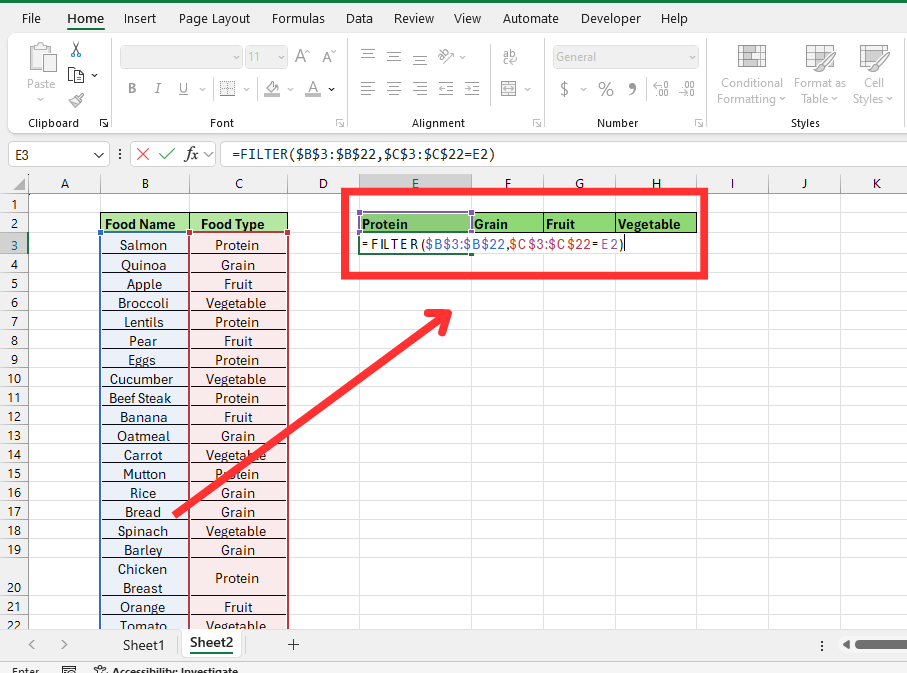This screenshot has width=907, height=673.
Task: Click the horizontal scrollbar at bottom right
Action: point(880,645)
